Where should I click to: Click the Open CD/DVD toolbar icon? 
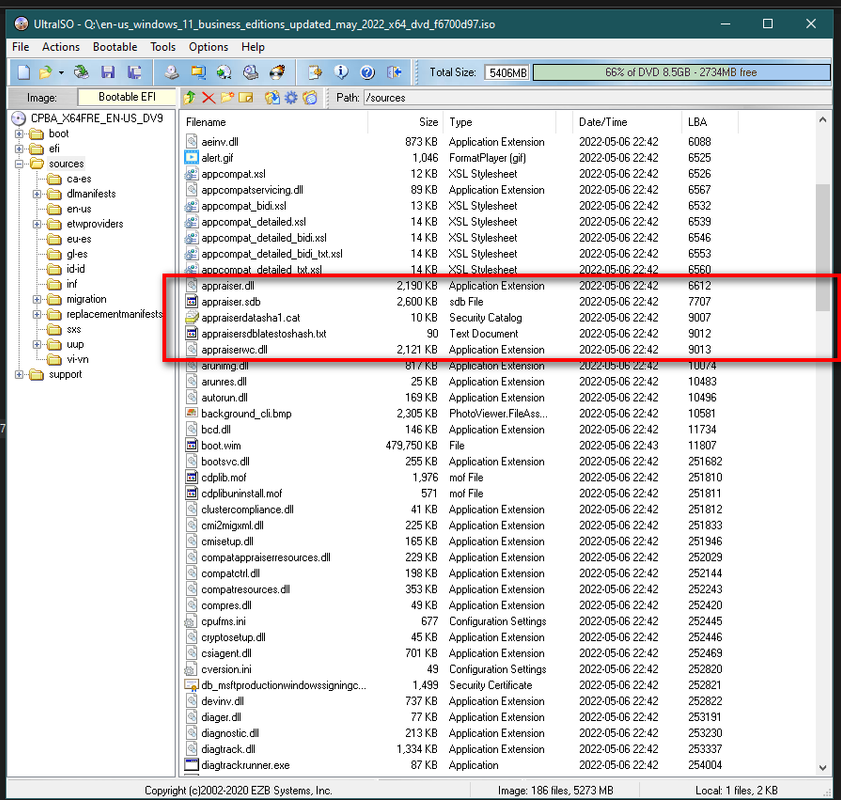pyautogui.click(x=81, y=72)
